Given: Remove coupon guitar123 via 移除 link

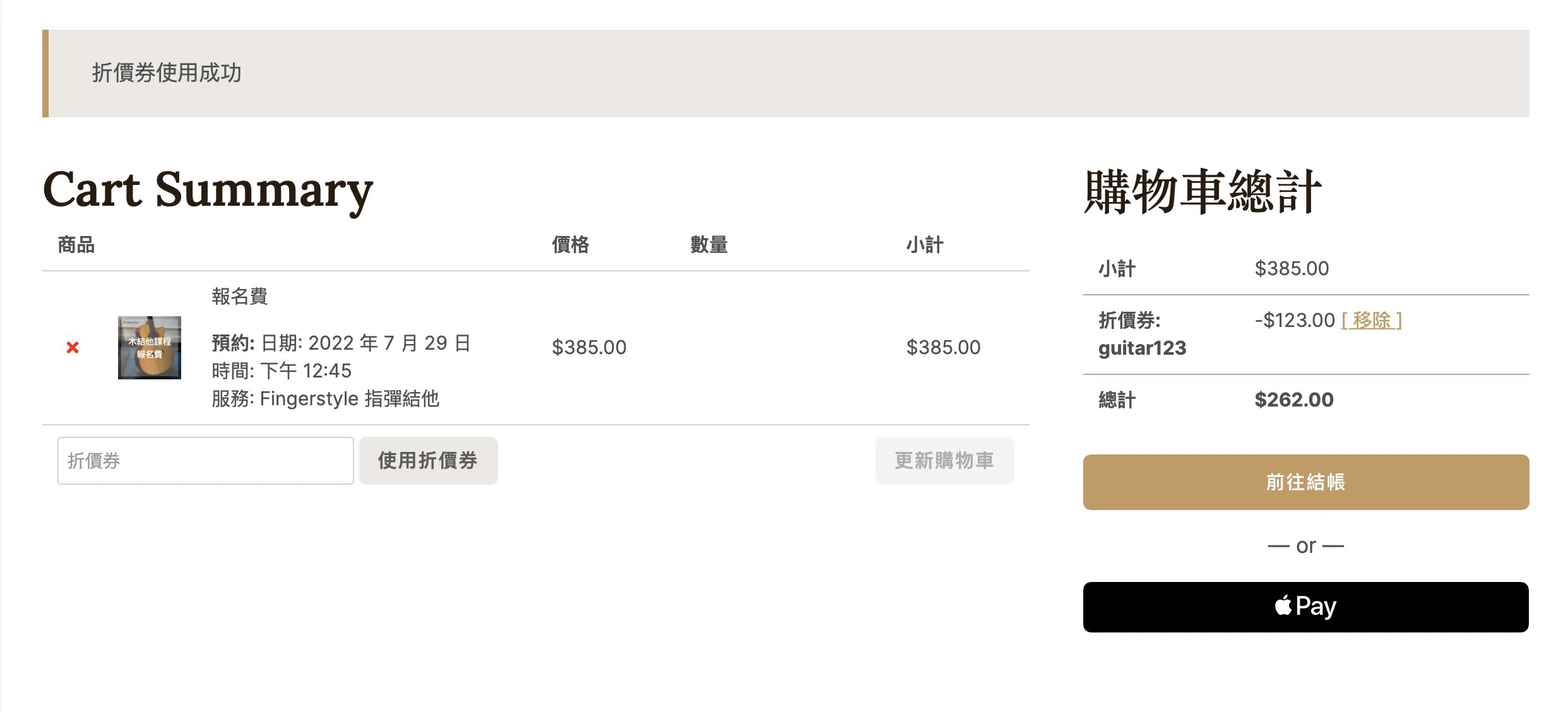Looking at the screenshot, I should tap(1371, 320).
